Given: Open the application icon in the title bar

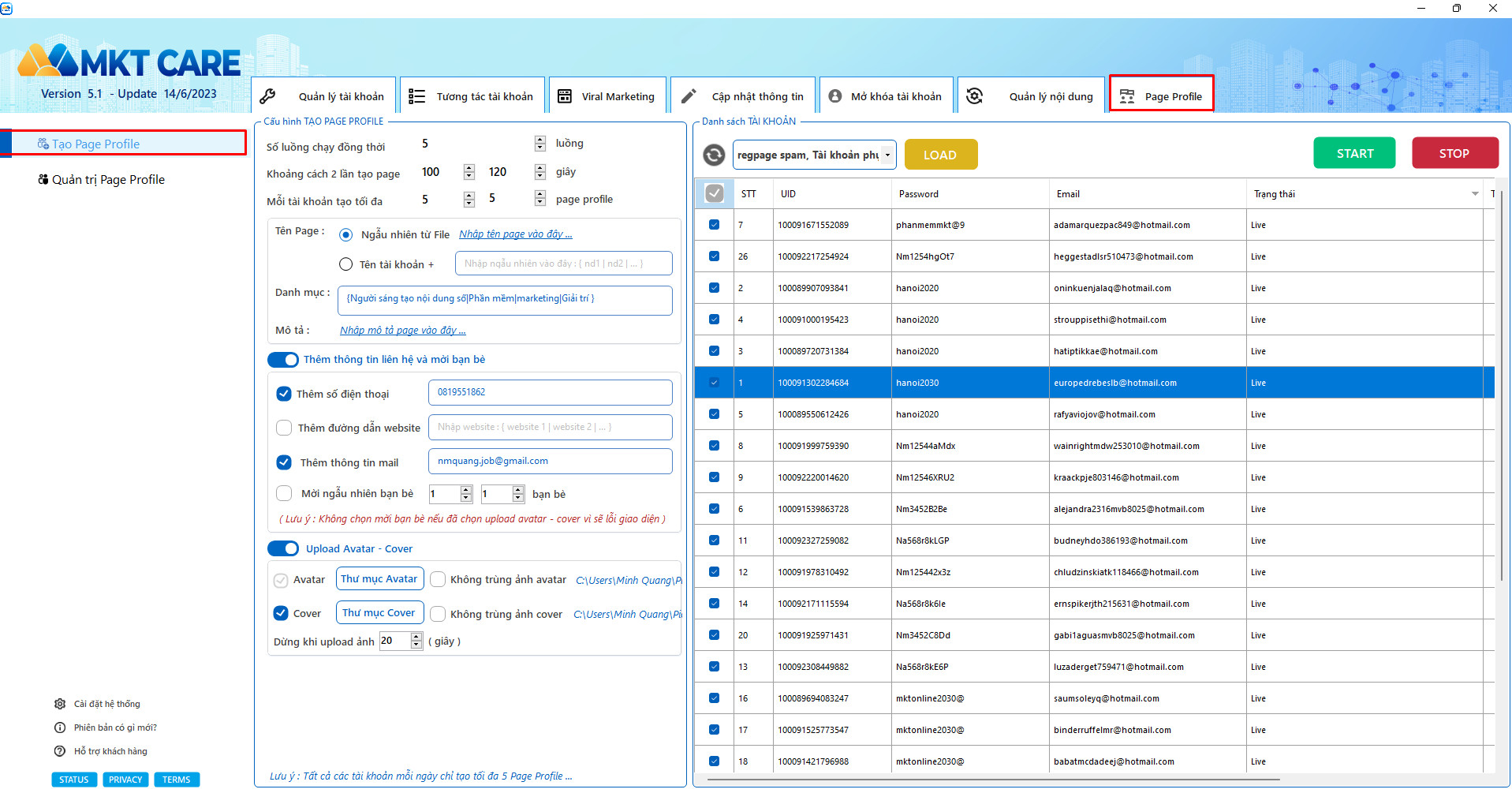Looking at the screenshot, I should 6,8.
